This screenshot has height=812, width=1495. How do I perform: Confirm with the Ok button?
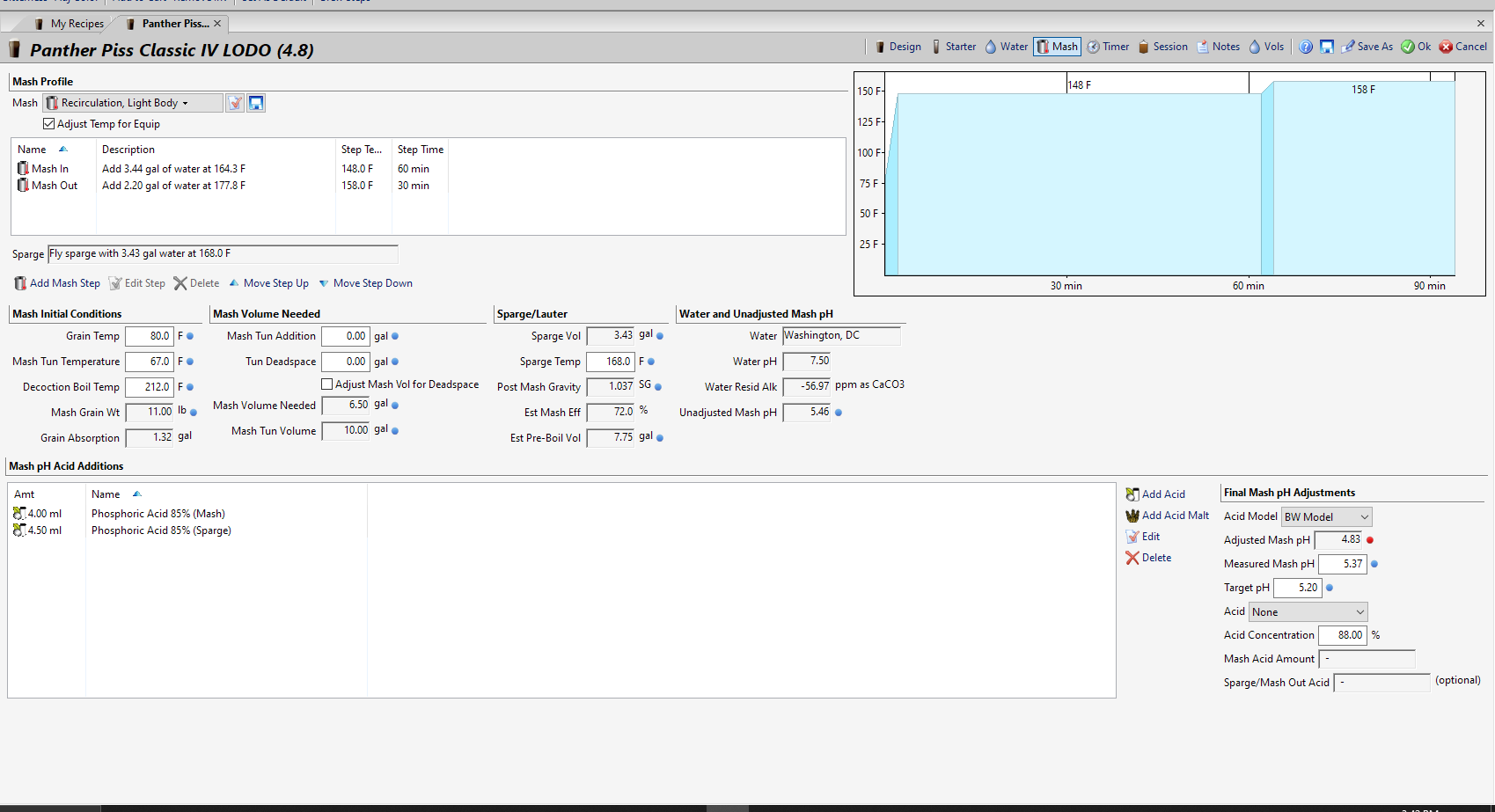1416,47
